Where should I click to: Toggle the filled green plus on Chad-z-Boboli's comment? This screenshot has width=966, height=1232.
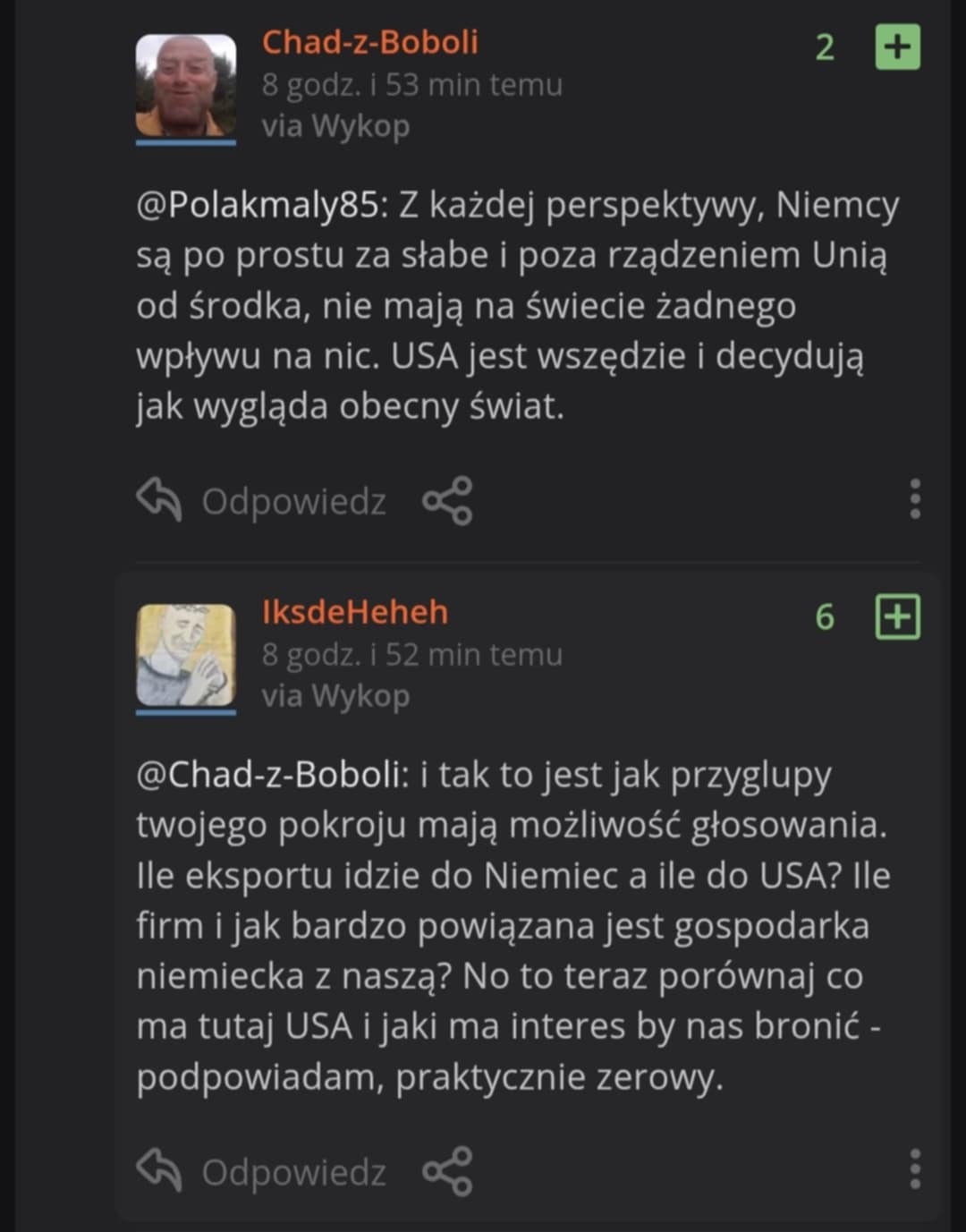pyautogui.click(x=897, y=47)
